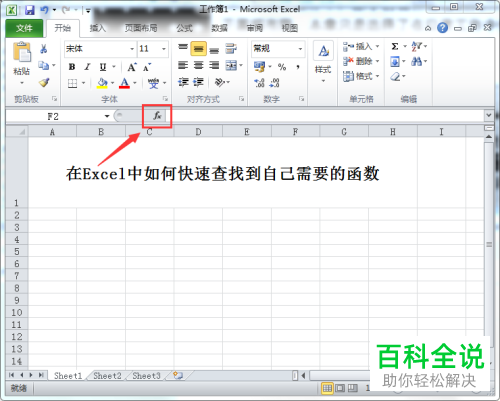This screenshot has width=500, height=401.
Task: Select the Sheet3 worksheet tab
Action: [x=146, y=376]
